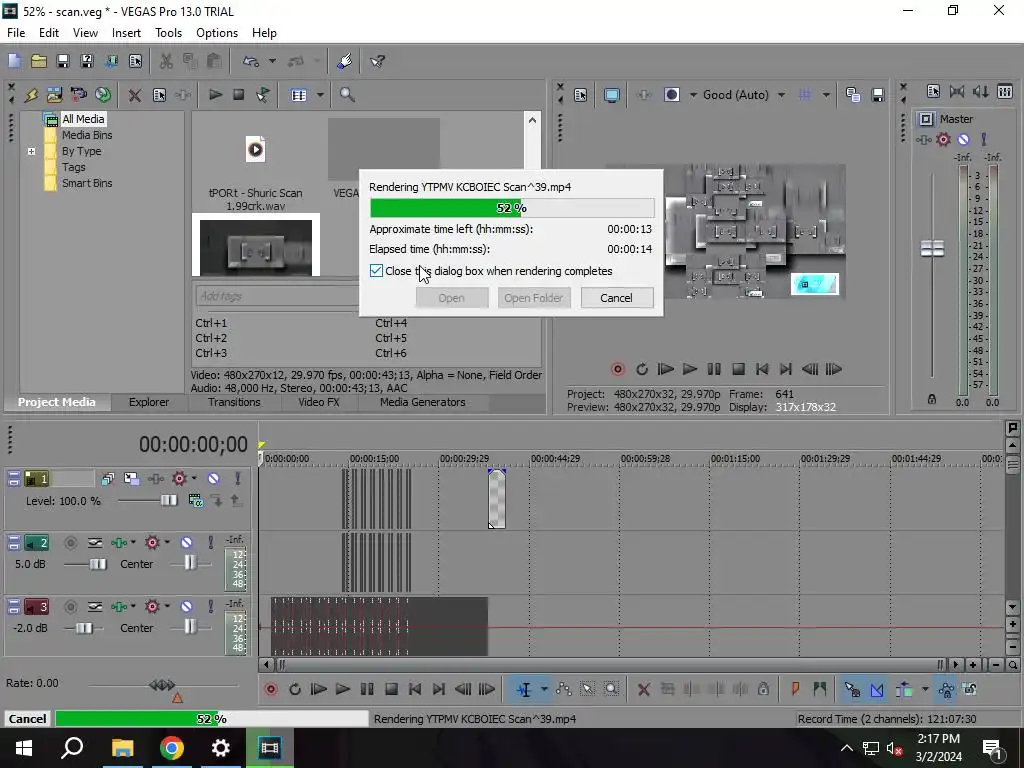The height and width of the screenshot is (768, 1024).
Task: Click the copy snapshot to clipboard icon
Action: pyautogui.click(x=852, y=95)
